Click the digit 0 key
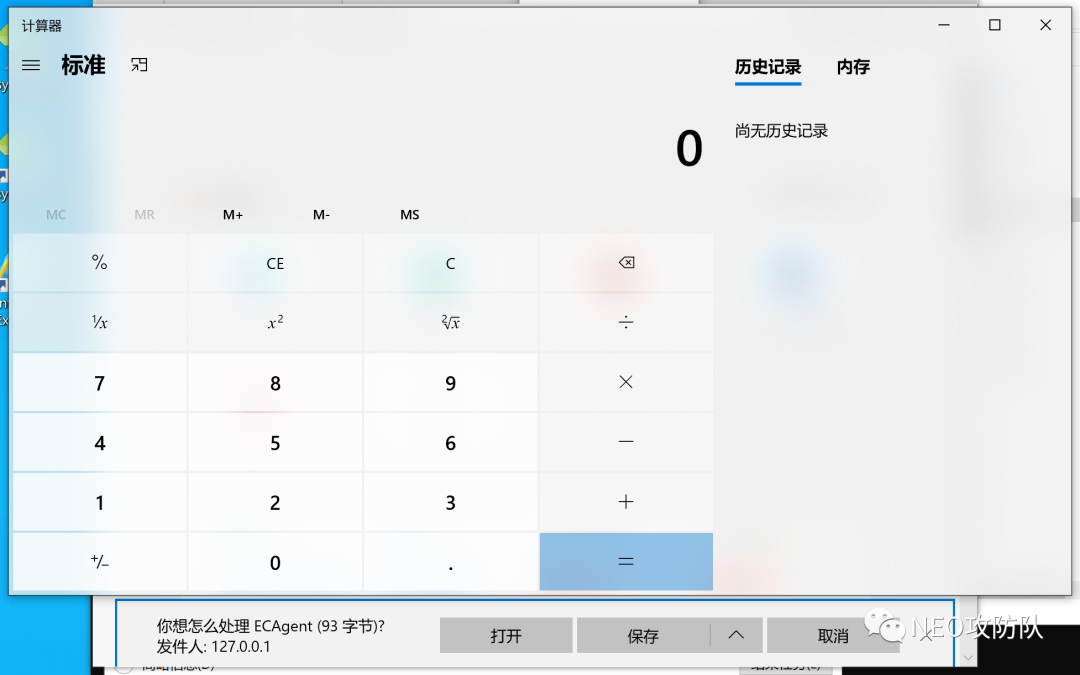Screen dimensions: 1080x675 point(276,562)
